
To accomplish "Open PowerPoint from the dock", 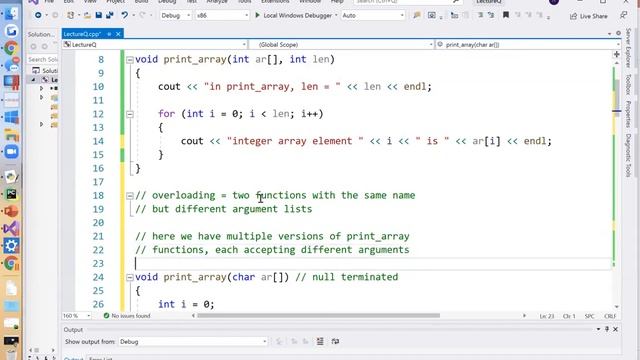I will [11, 211].
